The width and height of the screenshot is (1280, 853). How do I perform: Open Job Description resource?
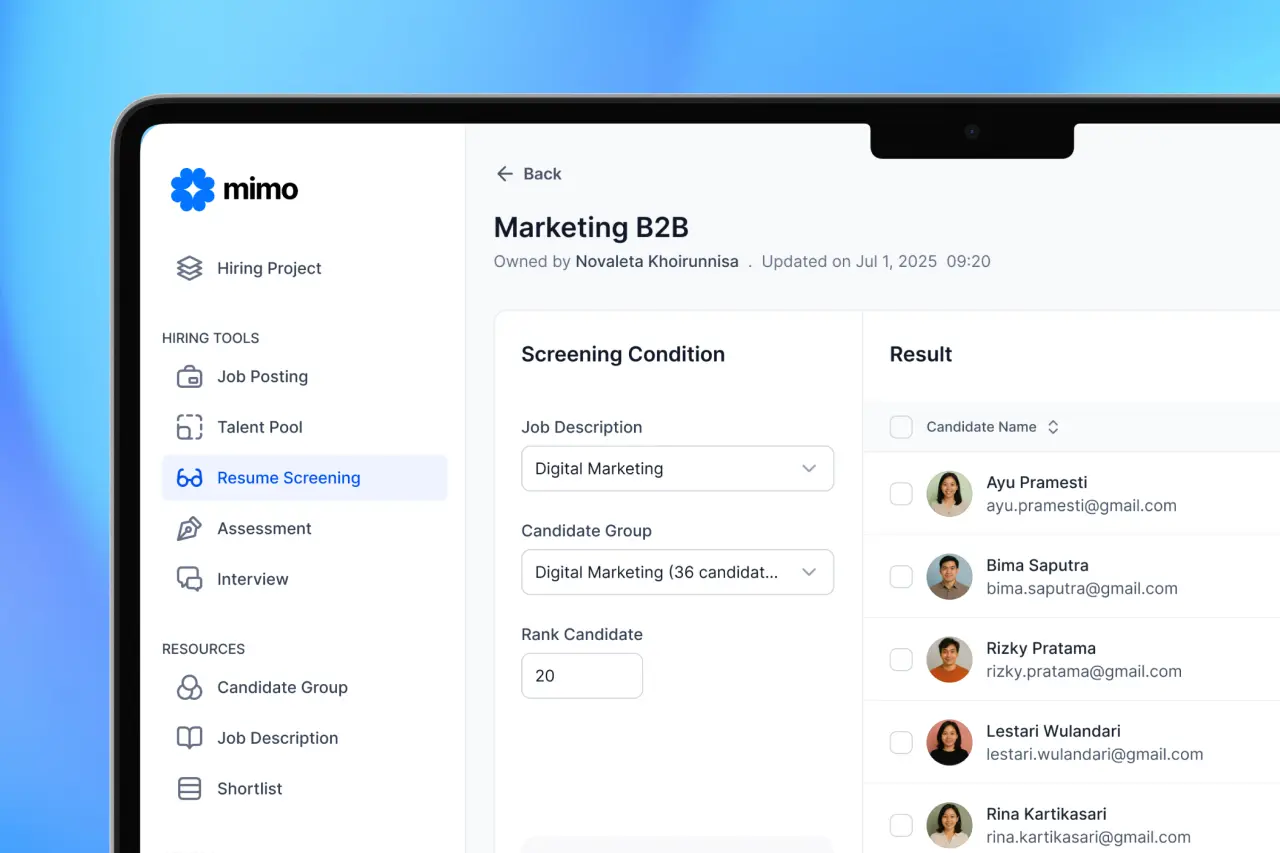click(304, 738)
